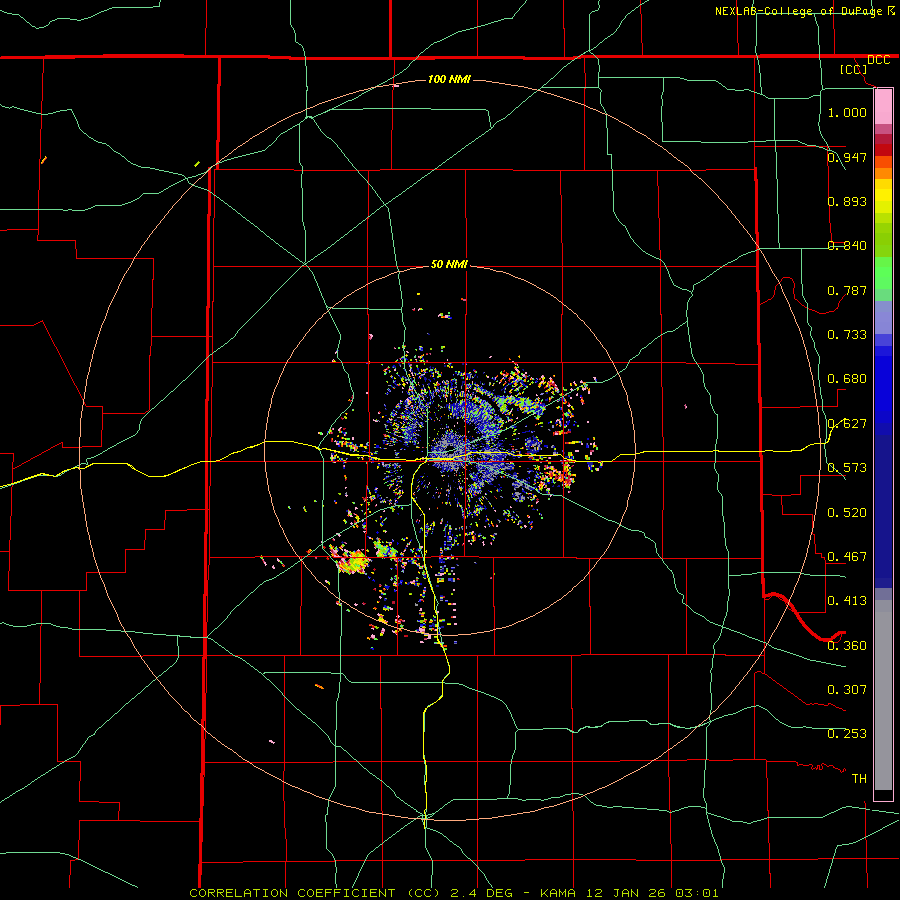The height and width of the screenshot is (900, 900).
Task: Click the 0.573 scale value
Action: tap(847, 468)
